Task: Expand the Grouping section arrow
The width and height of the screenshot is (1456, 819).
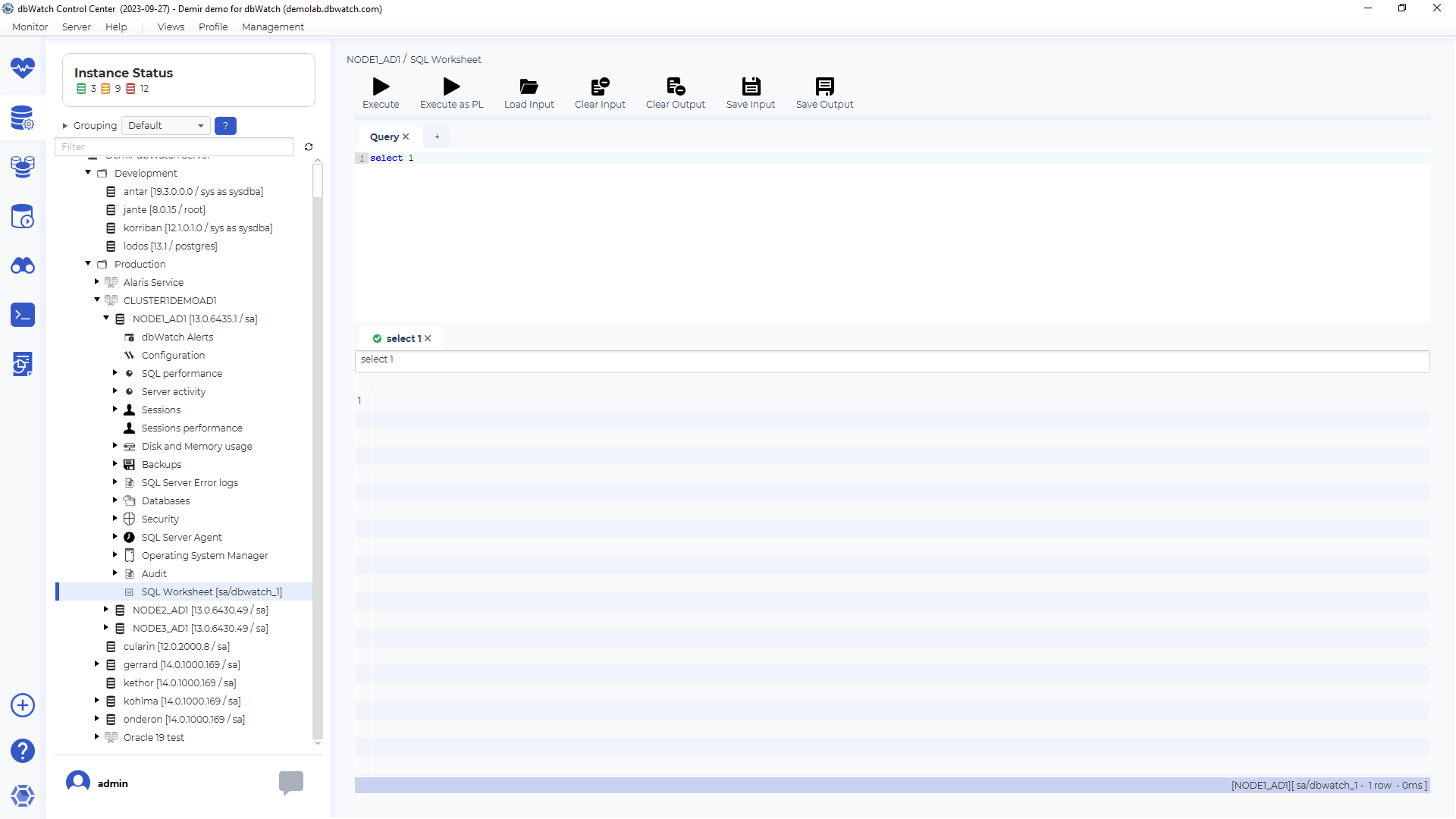Action: pos(65,126)
